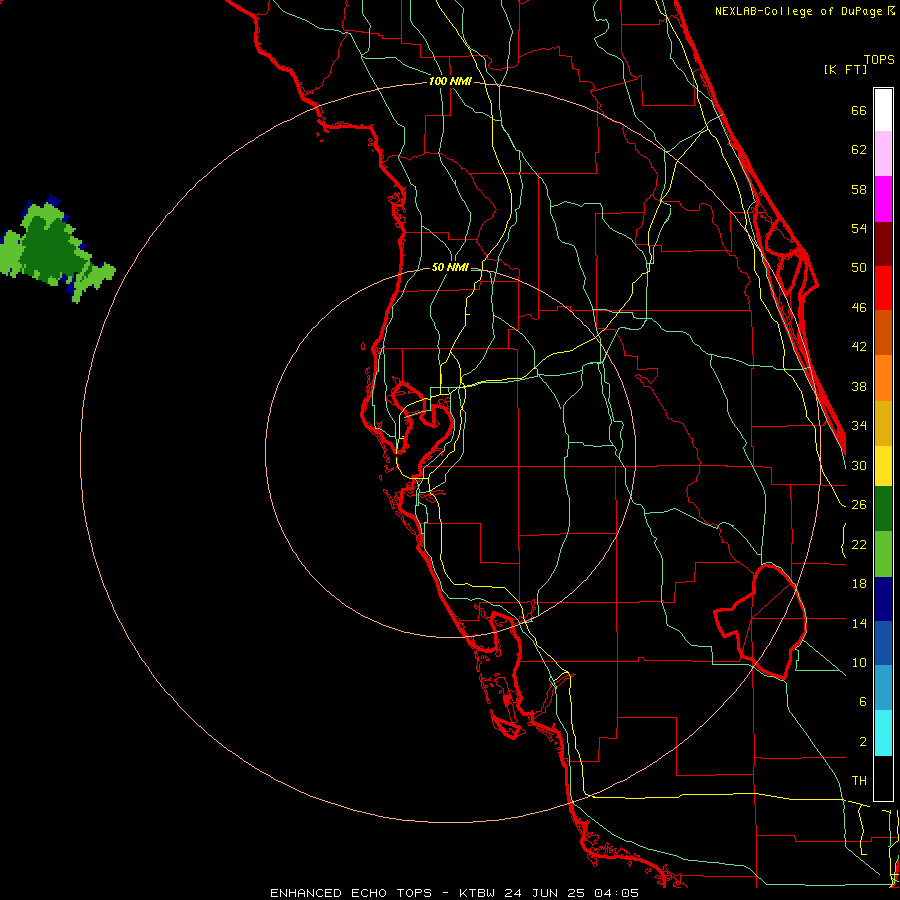Click the K FT units label
The image size is (900, 900).
tap(845, 69)
